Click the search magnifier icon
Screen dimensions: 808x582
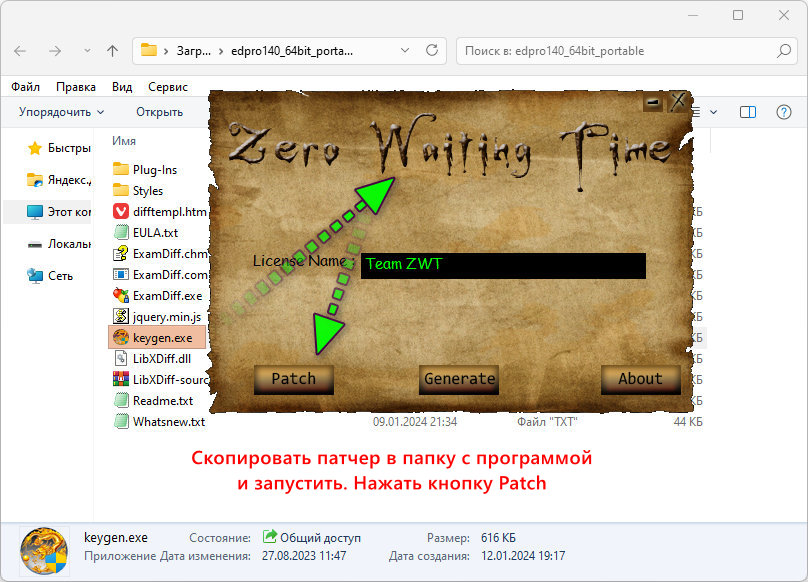(784, 51)
